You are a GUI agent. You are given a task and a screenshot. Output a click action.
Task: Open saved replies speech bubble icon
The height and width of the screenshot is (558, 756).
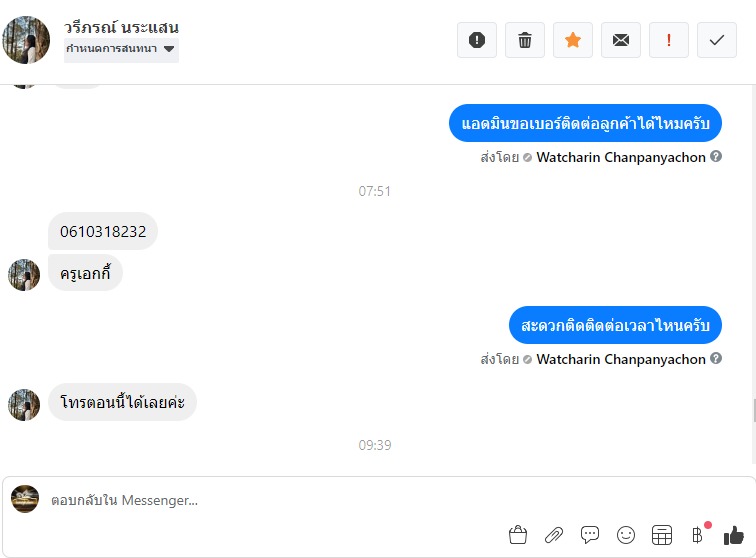(590, 535)
